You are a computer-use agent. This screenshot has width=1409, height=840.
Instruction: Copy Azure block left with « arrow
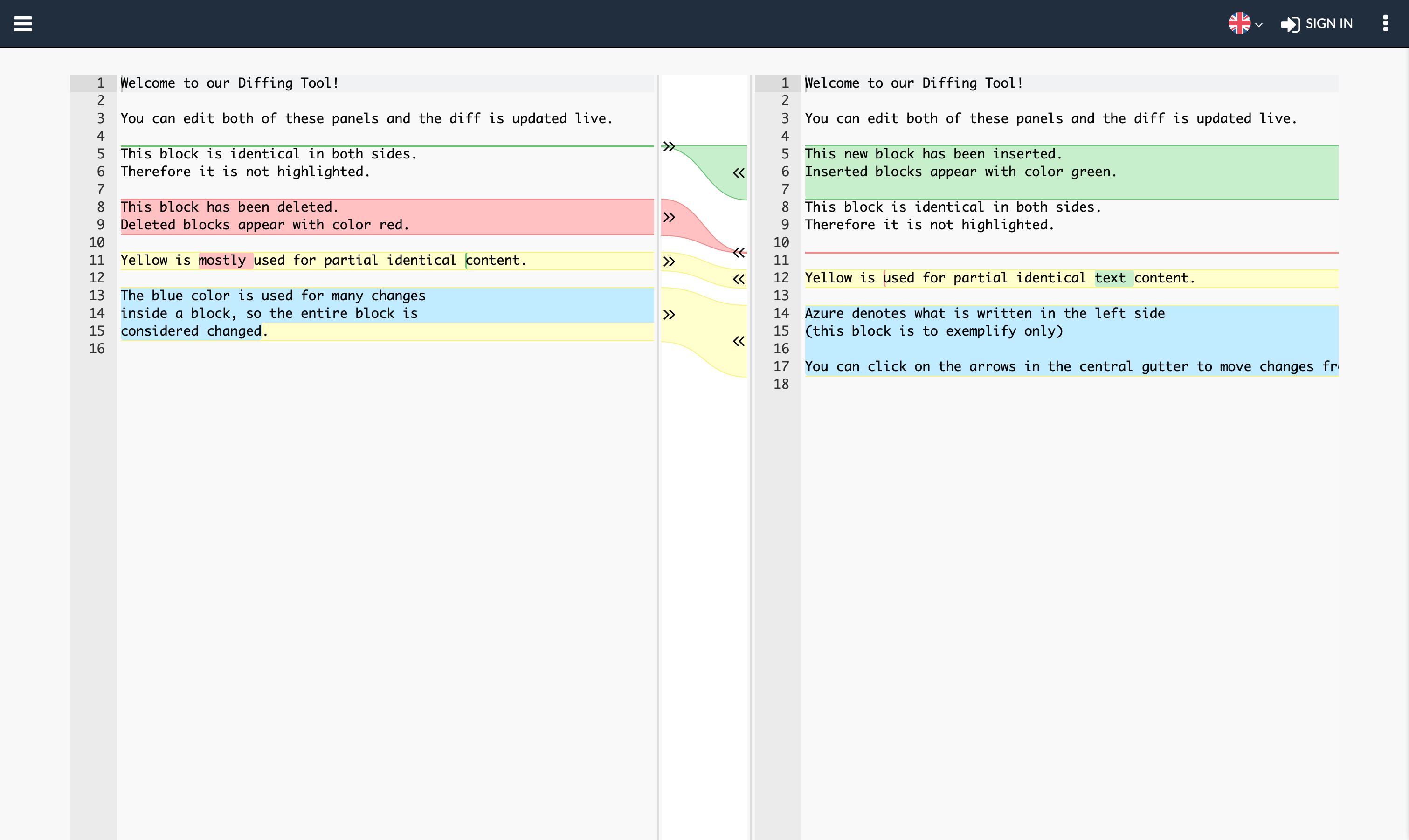pos(739,341)
